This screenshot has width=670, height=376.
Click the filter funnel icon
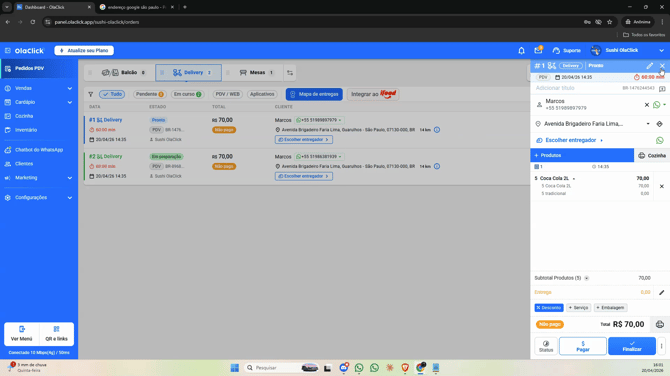click(91, 94)
